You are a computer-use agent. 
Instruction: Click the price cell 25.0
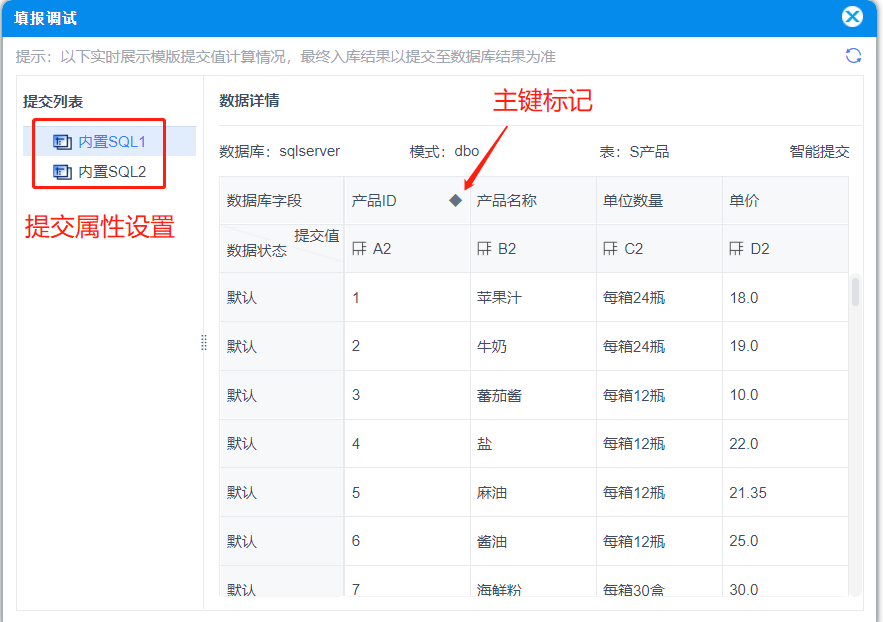(x=785, y=542)
